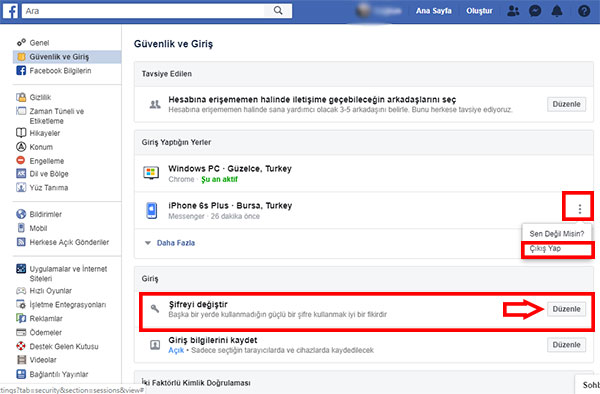Open the iPhone 6s Plus three-dot menu

[580, 209]
